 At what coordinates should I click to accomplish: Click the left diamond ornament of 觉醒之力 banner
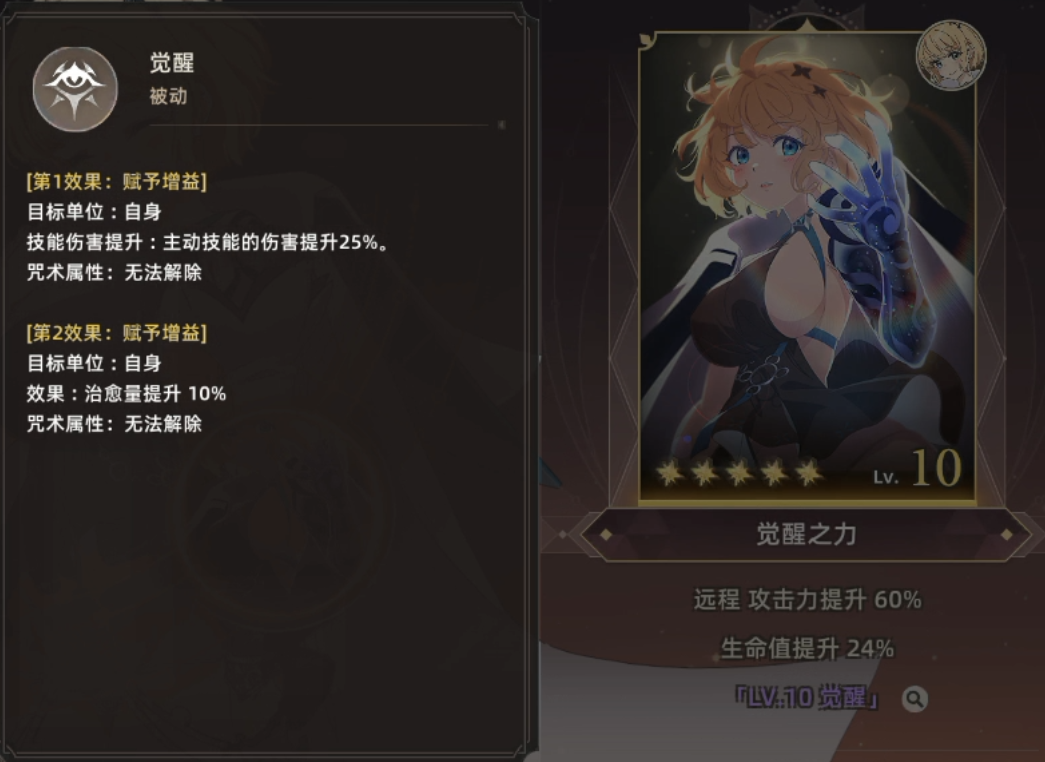click(606, 535)
